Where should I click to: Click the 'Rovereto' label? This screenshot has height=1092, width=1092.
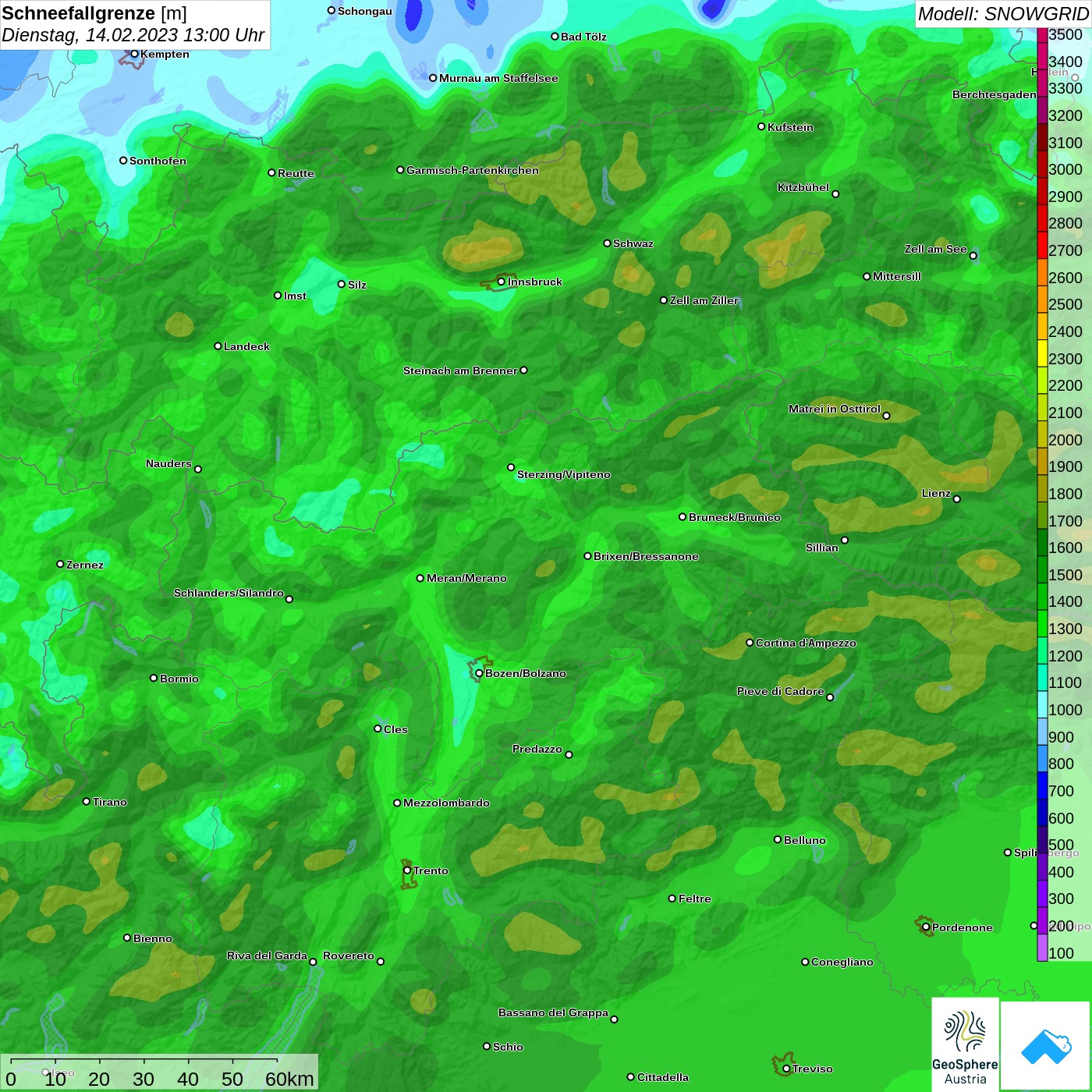coord(349,955)
